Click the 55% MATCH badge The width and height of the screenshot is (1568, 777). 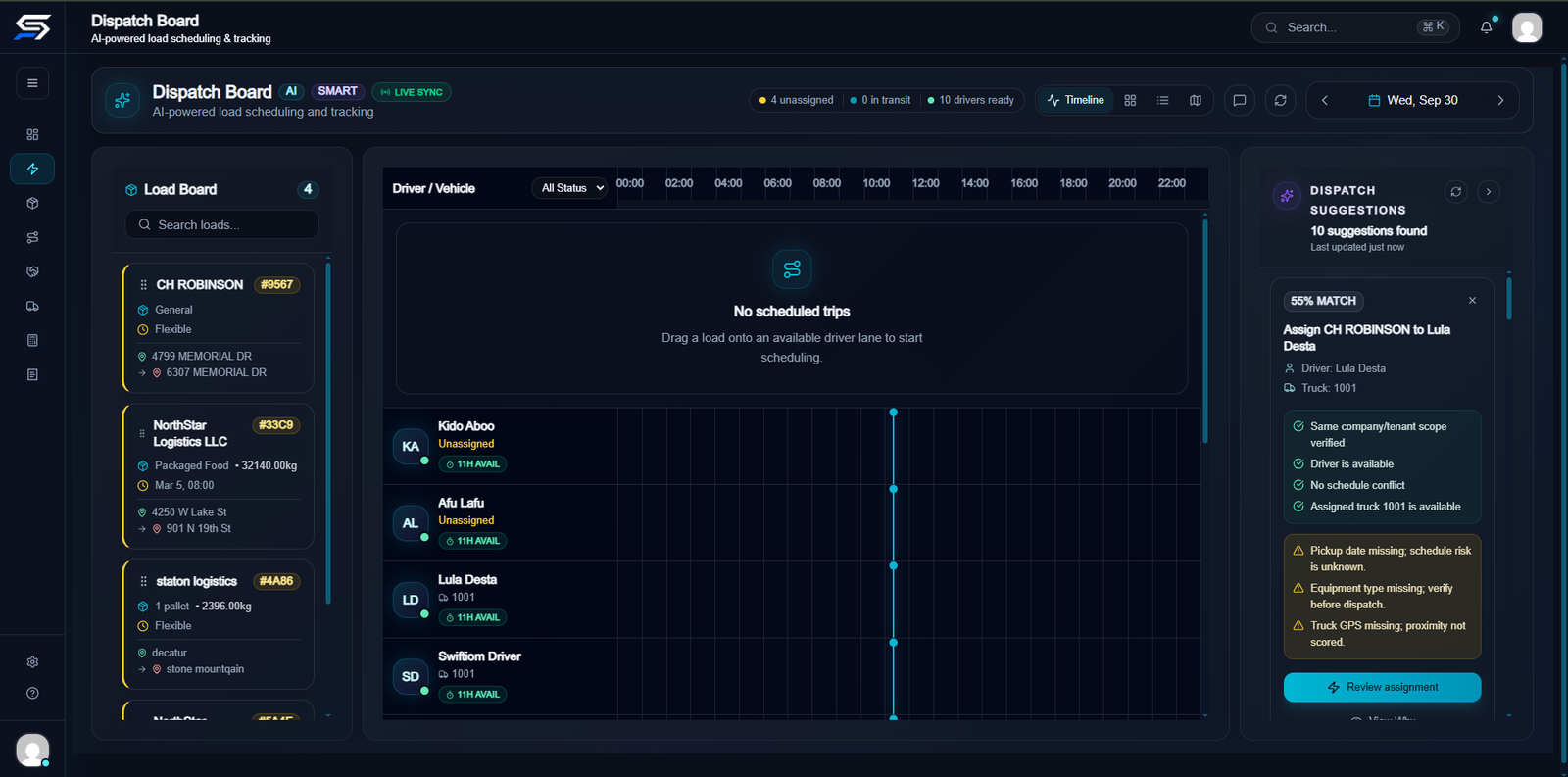(1323, 301)
